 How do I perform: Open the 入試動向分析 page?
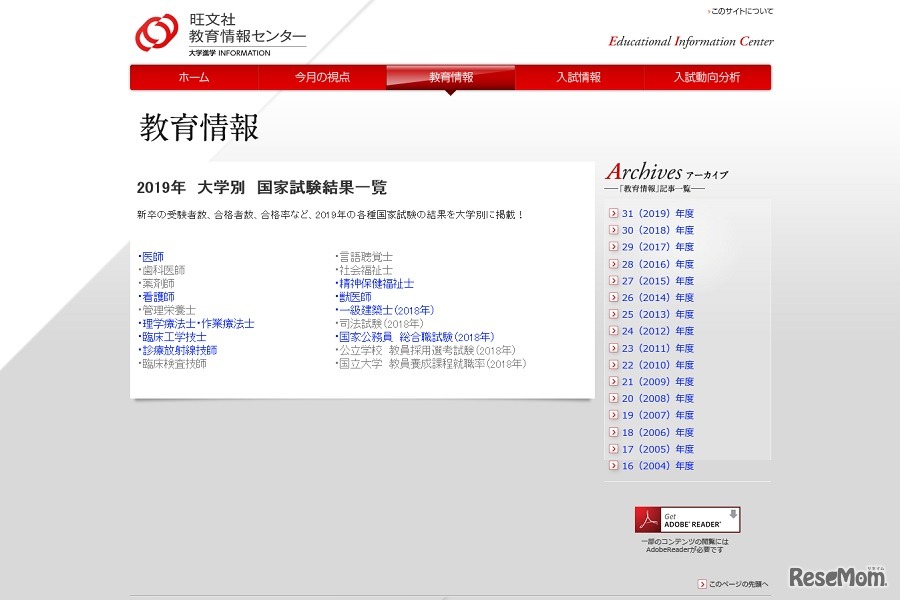(x=707, y=77)
